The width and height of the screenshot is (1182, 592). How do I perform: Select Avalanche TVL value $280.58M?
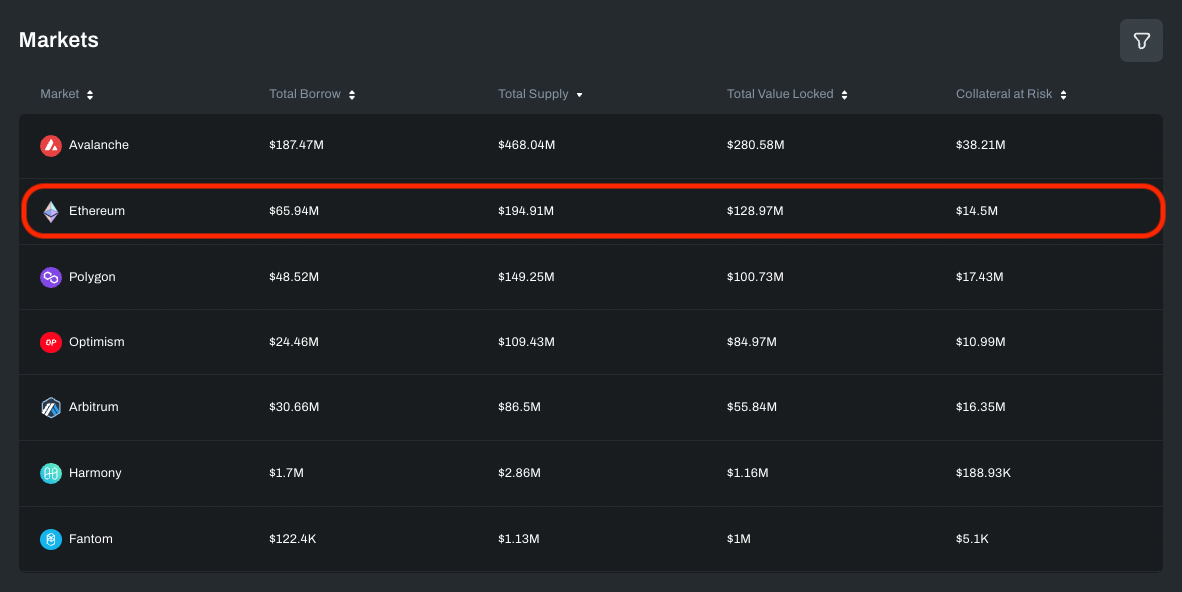tap(755, 145)
